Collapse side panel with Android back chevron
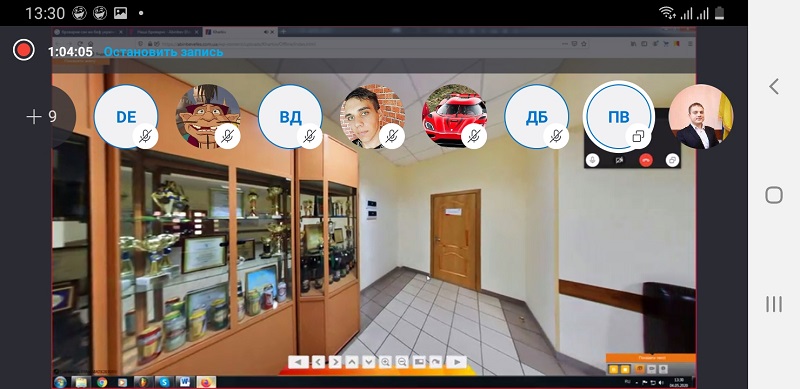Viewport: 800px width, 389px height. [x=774, y=86]
